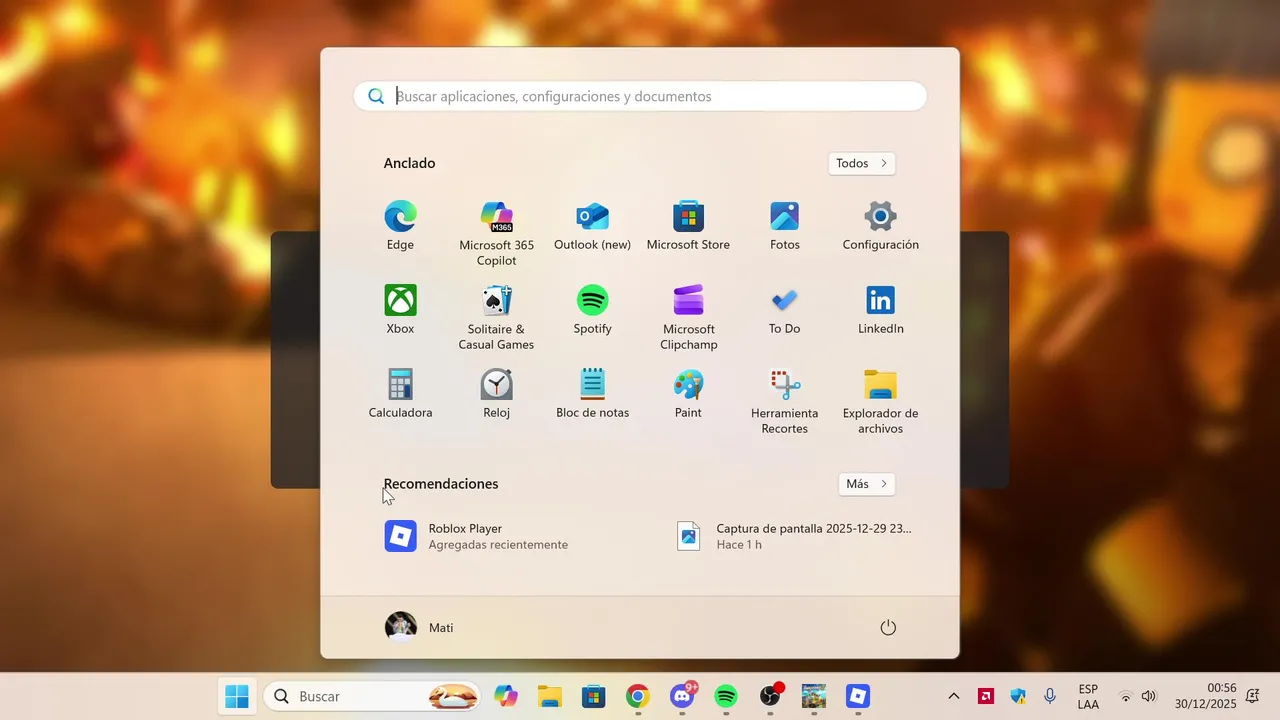Open the Edge browser from pinned apps
1280x720 pixels.
(x=400, y=226)
